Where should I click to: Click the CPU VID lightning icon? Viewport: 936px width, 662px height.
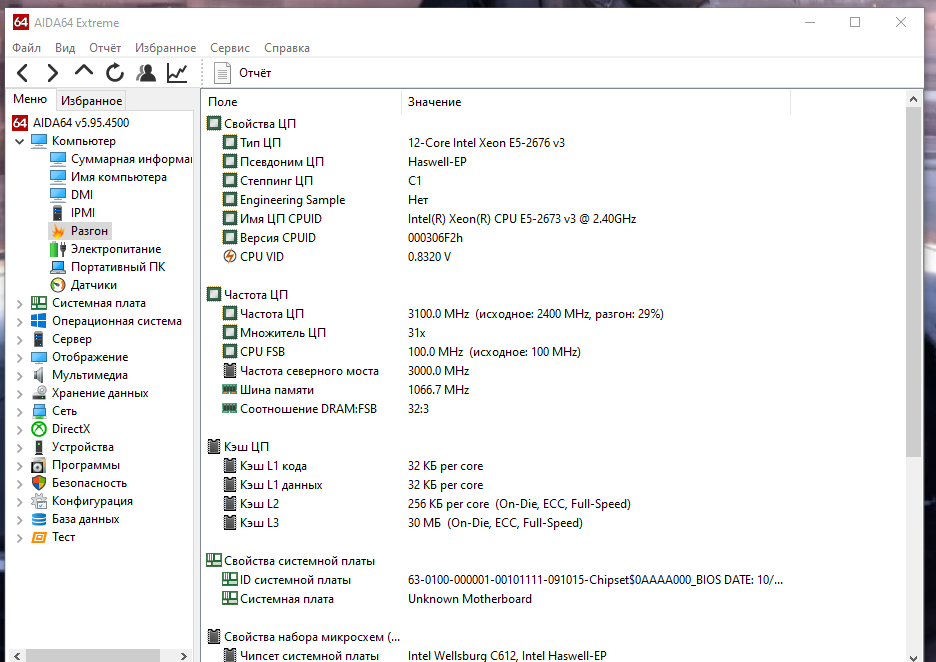pos(229,257)
